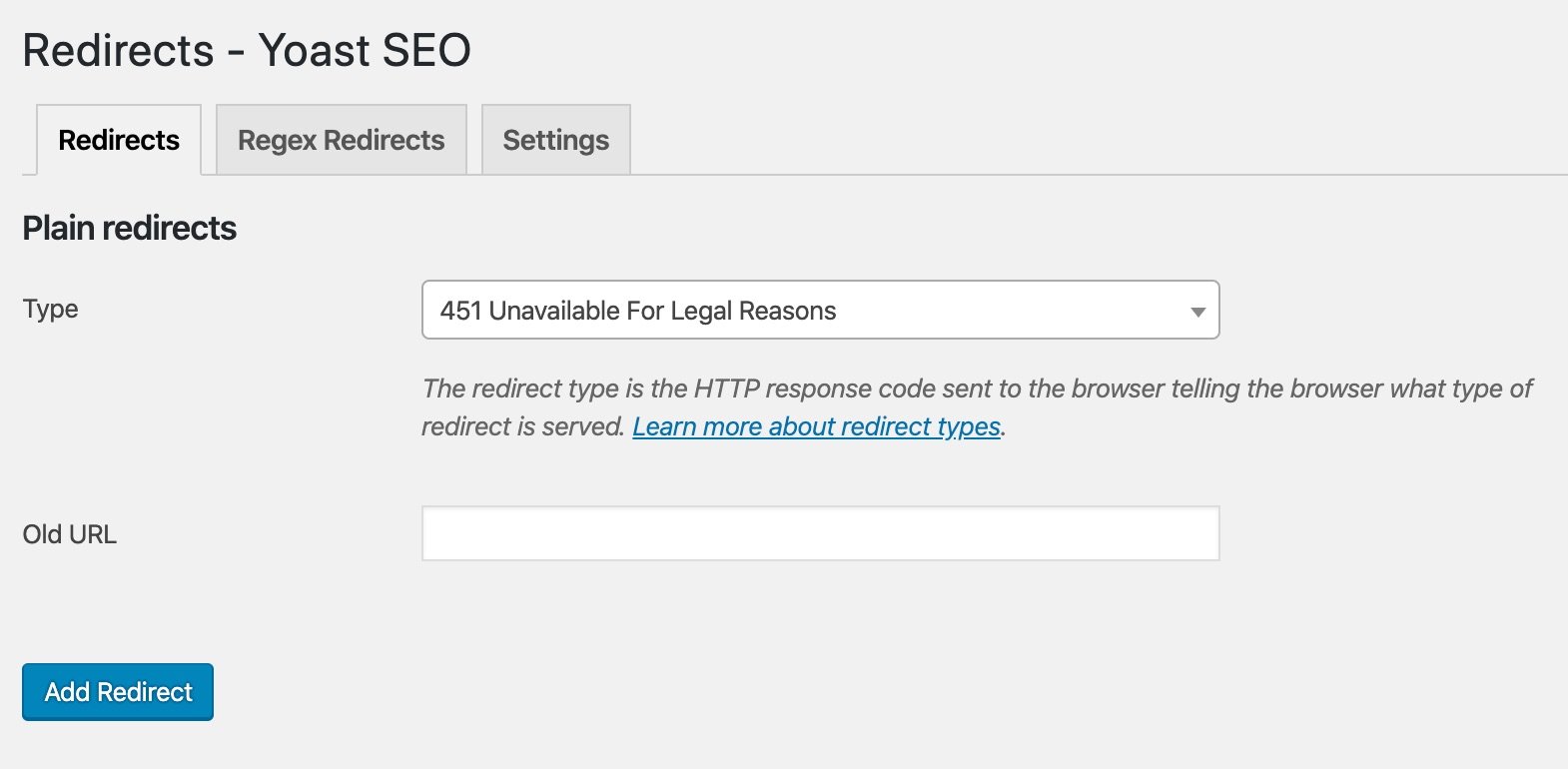The width and height of the screenshot is (1568, 769).
Task: Focus the Old URL text field
Action: point(819,533)
